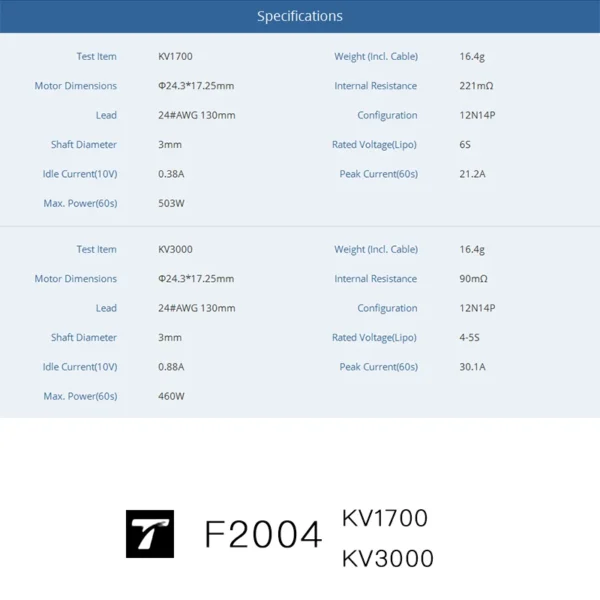600x600 pixels.
Task: Click the 0.88A Idle Current value
Action: coord(171,367)
